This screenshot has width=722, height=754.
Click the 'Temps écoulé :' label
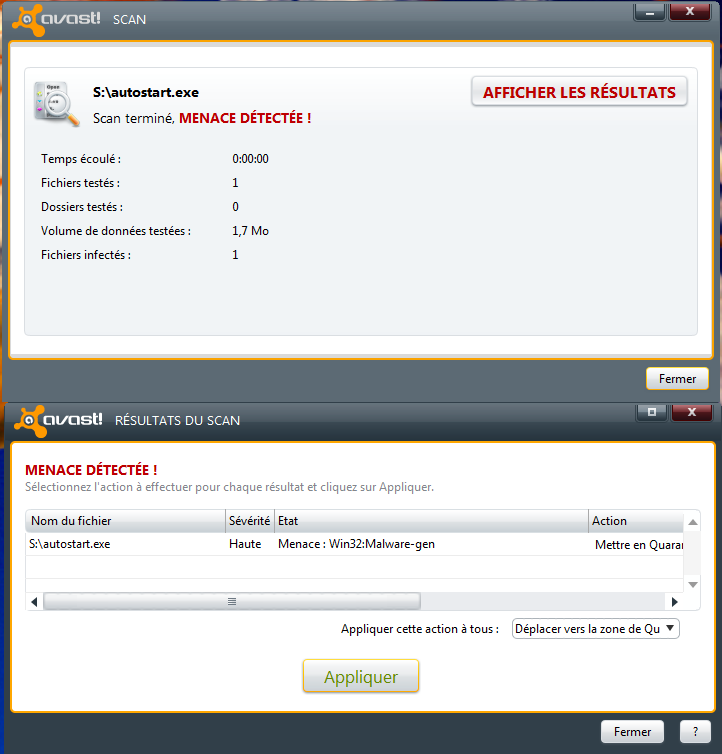click(x=81, y=159)
